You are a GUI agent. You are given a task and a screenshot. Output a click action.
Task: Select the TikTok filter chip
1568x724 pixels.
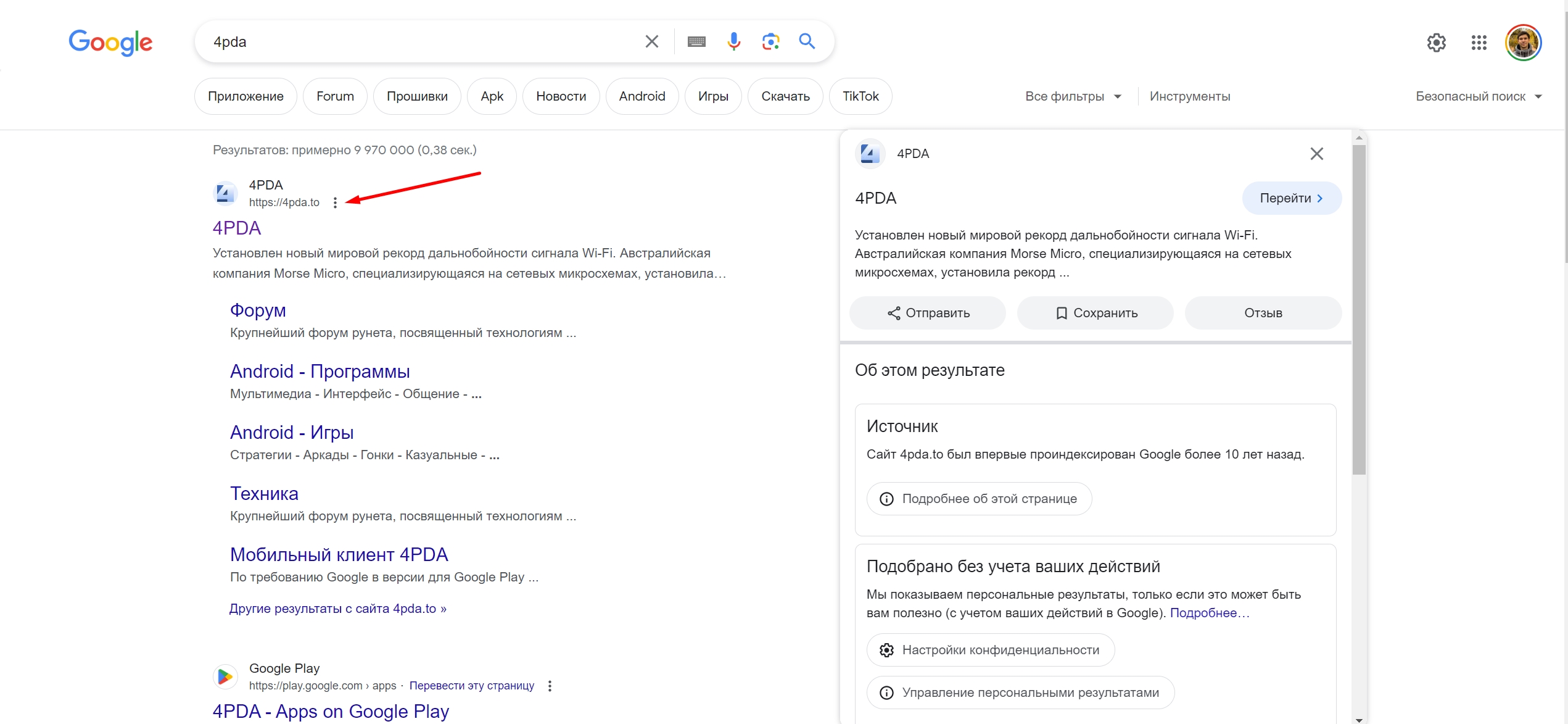tap(860, 96)
